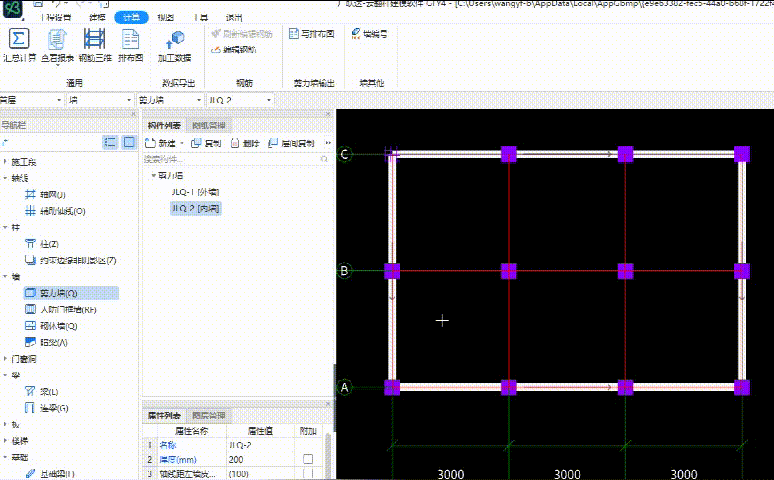Click the 厚度(mm) value 200 cell

coord(260,459)
